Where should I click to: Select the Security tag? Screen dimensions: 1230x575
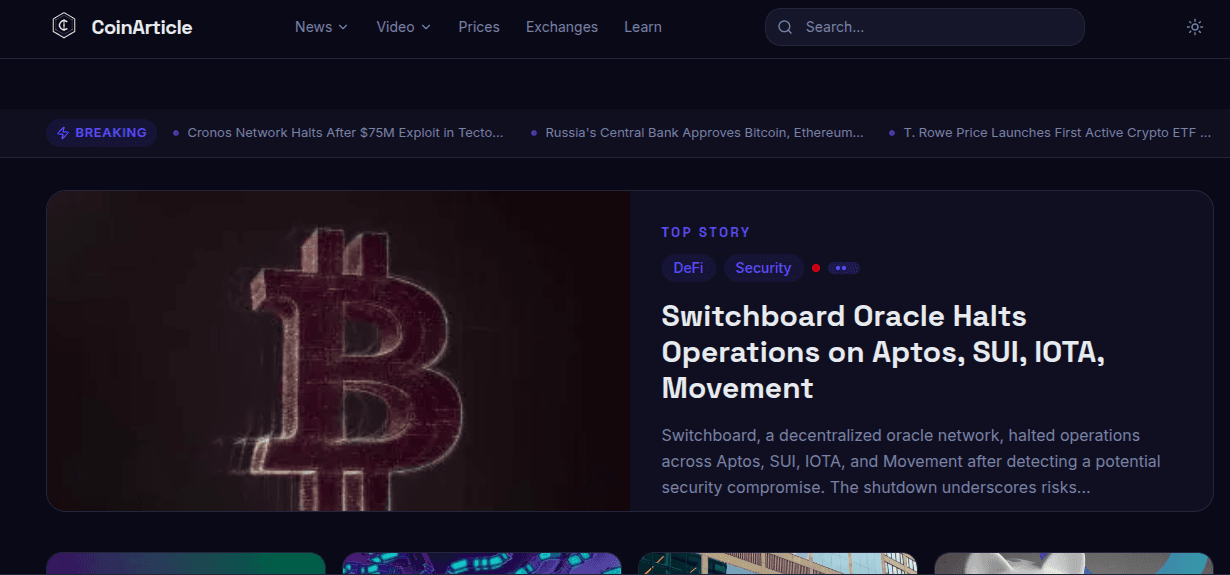click(x=763, y=268)
